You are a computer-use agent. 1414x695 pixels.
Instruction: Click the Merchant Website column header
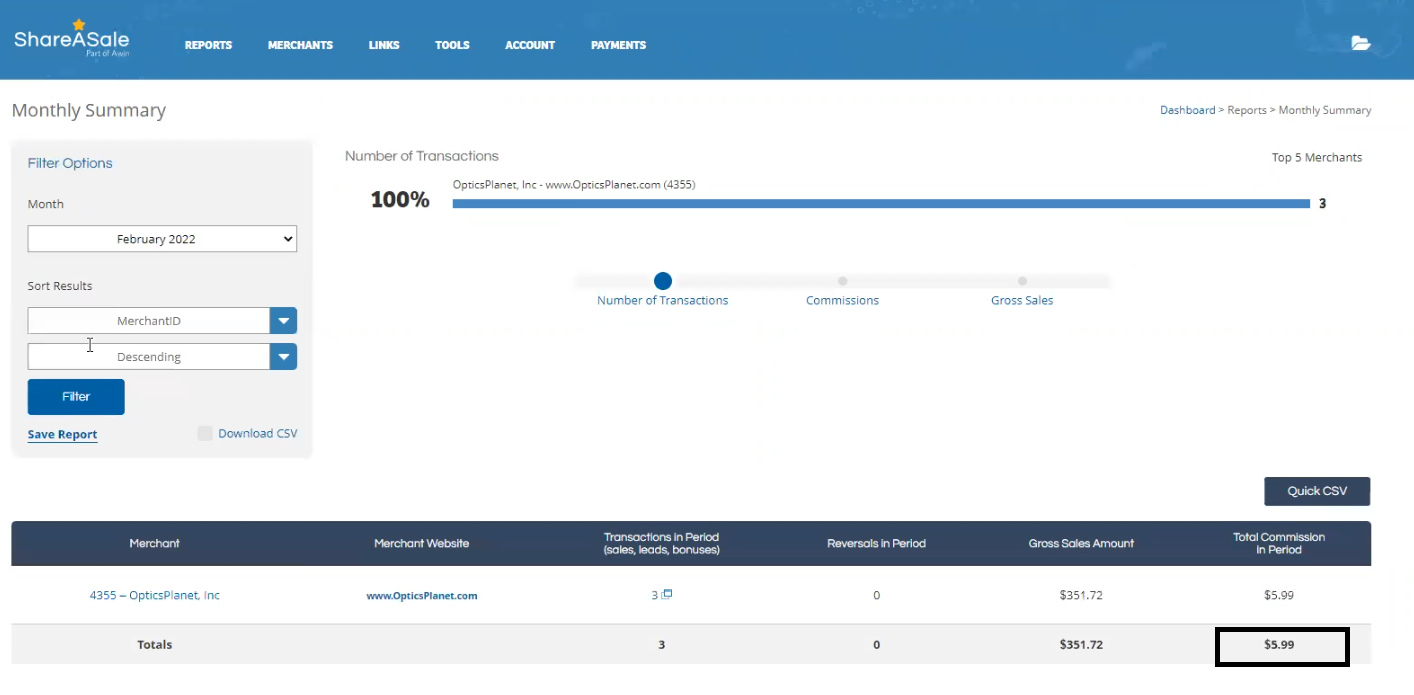tap(421, 544)
